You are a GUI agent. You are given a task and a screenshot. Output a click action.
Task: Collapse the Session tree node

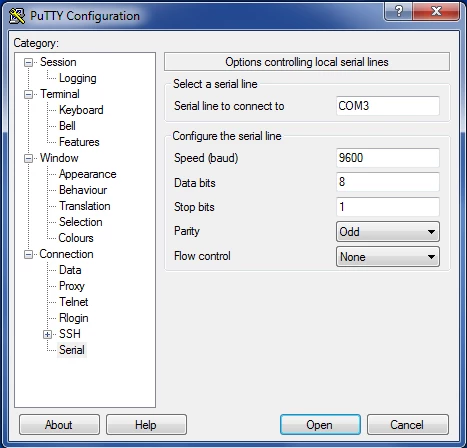pos(29,62)
